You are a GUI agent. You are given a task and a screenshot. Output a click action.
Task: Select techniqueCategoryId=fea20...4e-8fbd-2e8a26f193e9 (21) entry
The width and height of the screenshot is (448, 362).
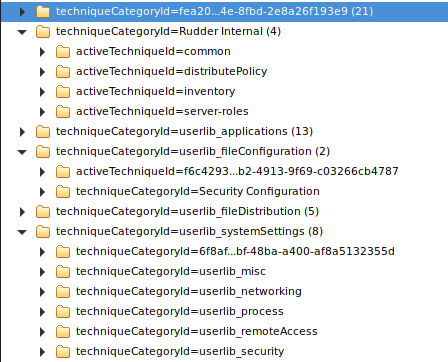(214, 11)
